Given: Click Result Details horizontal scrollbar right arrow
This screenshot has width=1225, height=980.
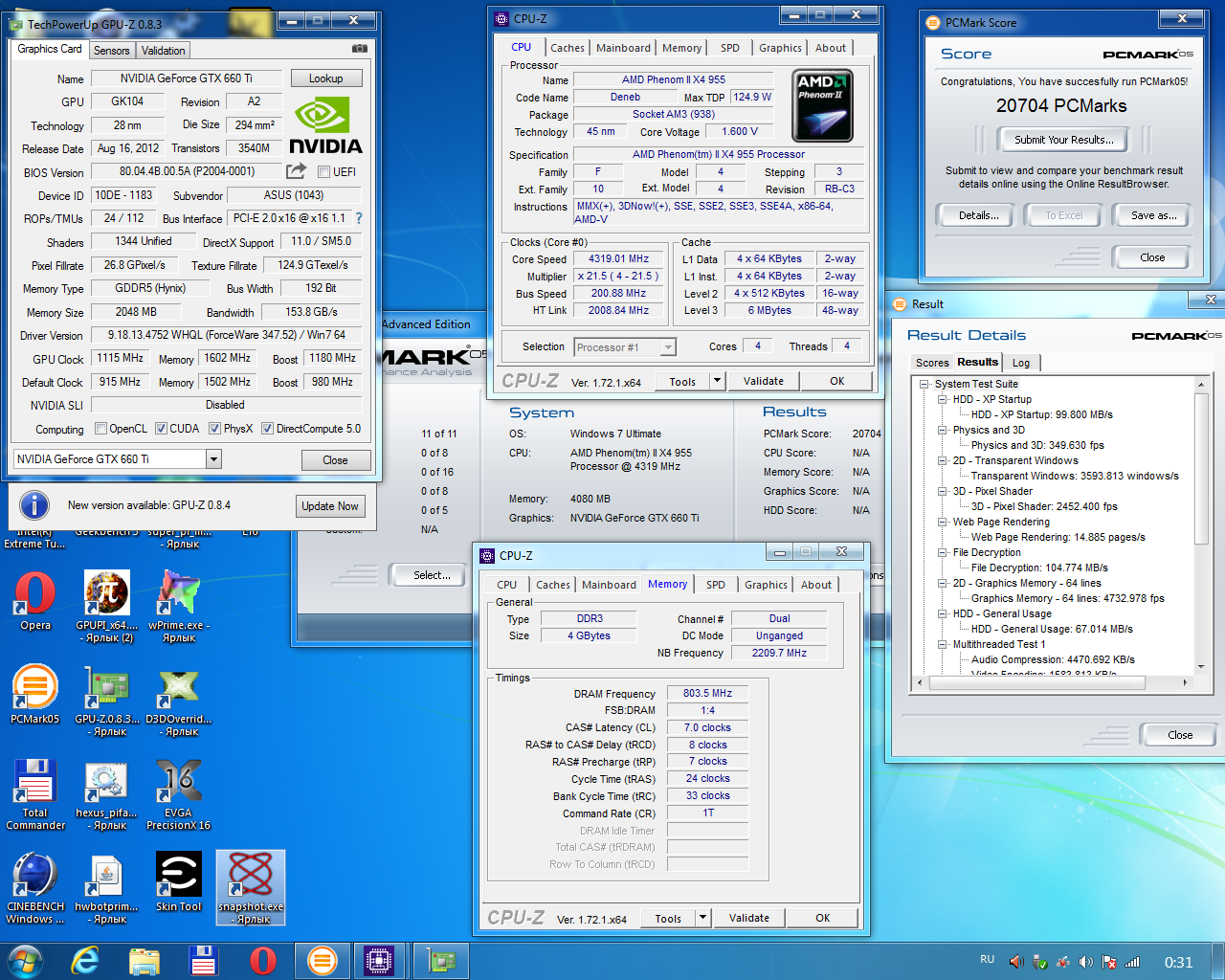Looking at the screenshot, I should coord(1185,682).
